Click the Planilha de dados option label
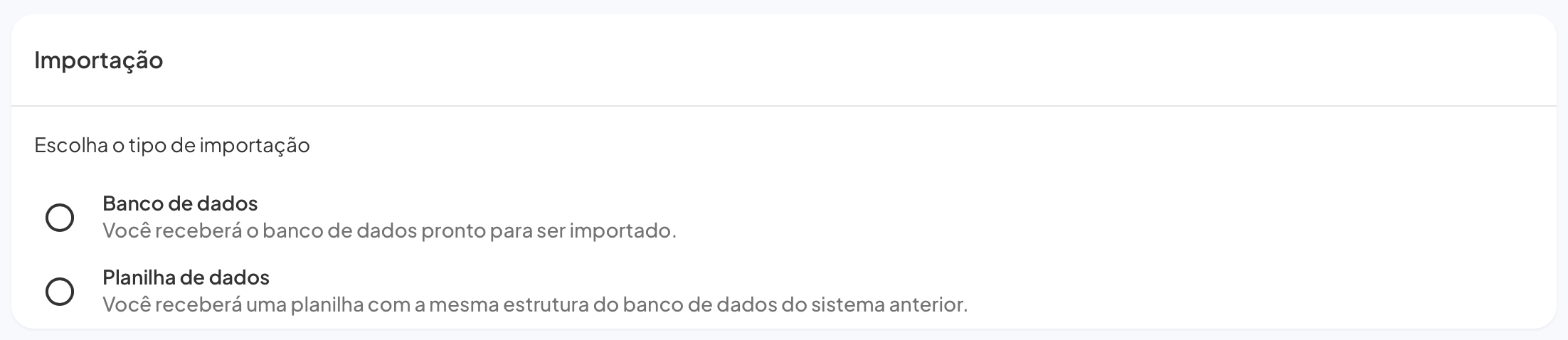The height and width of the screenshot is (340, 1568). 186,277
